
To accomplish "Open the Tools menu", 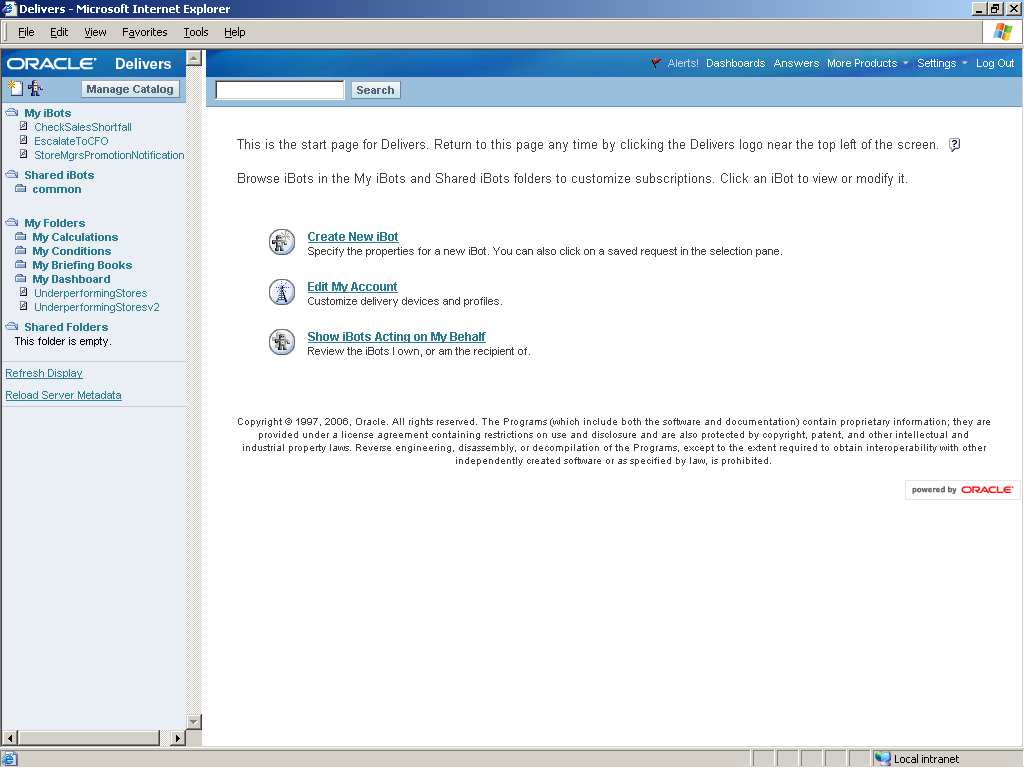I will click(x=196, y=32).
